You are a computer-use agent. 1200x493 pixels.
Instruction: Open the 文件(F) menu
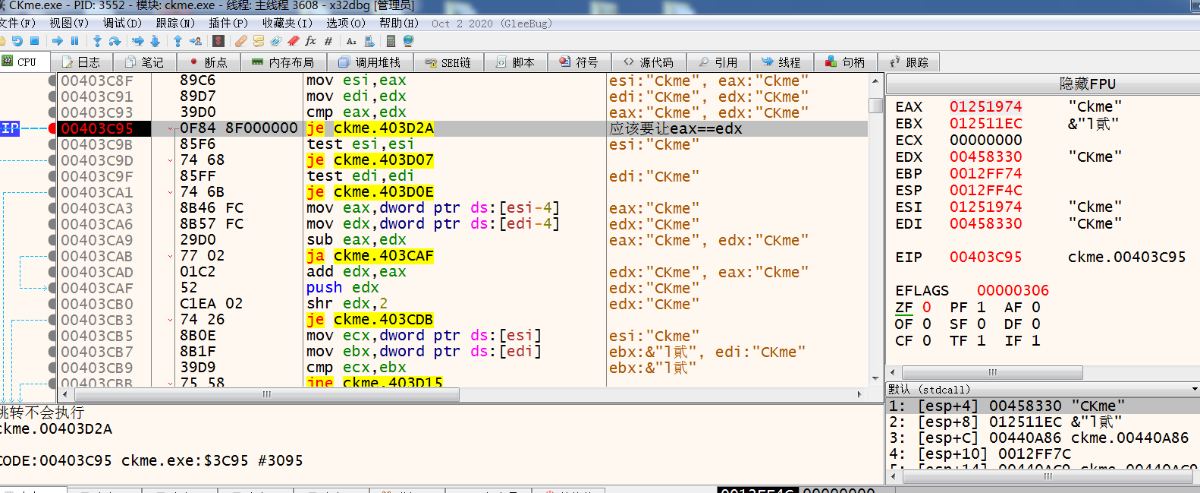click(18, 22)
